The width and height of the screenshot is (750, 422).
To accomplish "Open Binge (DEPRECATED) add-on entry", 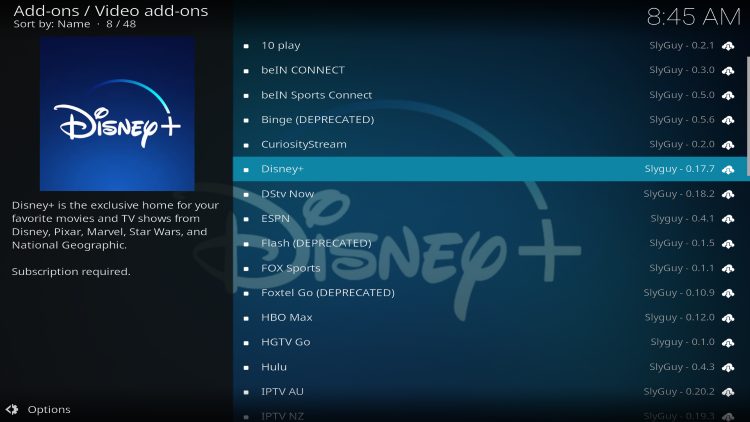I will (x=489, y=120).
